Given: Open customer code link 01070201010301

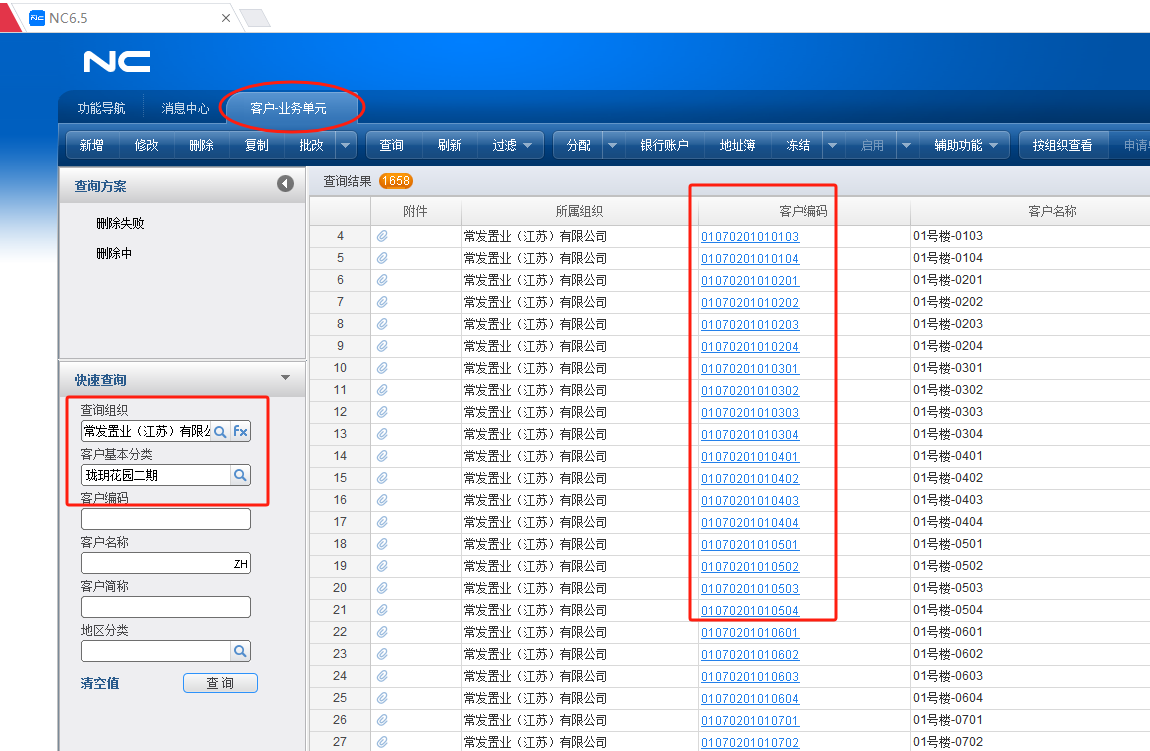Looking at the screenshot, I should pos(750,369).
